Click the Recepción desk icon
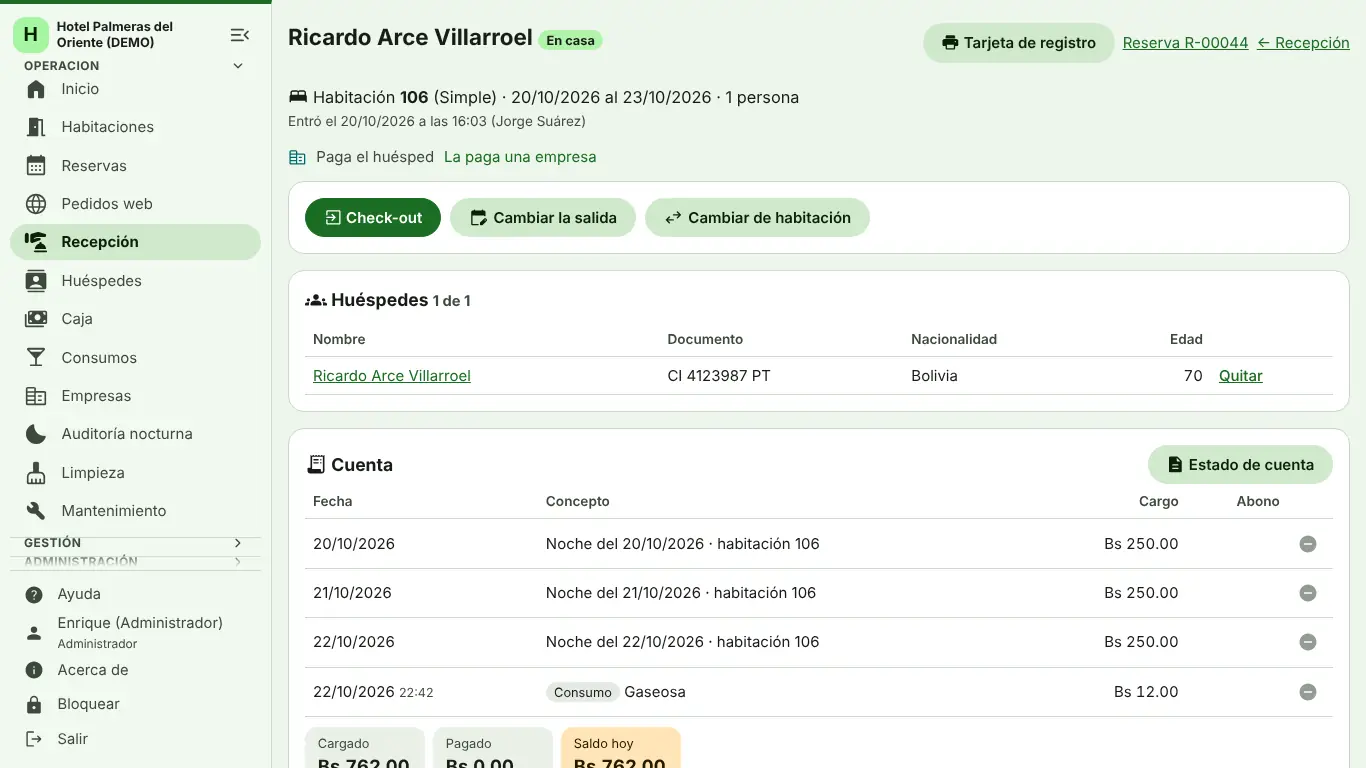Image resolution: width=1366 pixels, height=768 pixels. (x=36, y=242)
